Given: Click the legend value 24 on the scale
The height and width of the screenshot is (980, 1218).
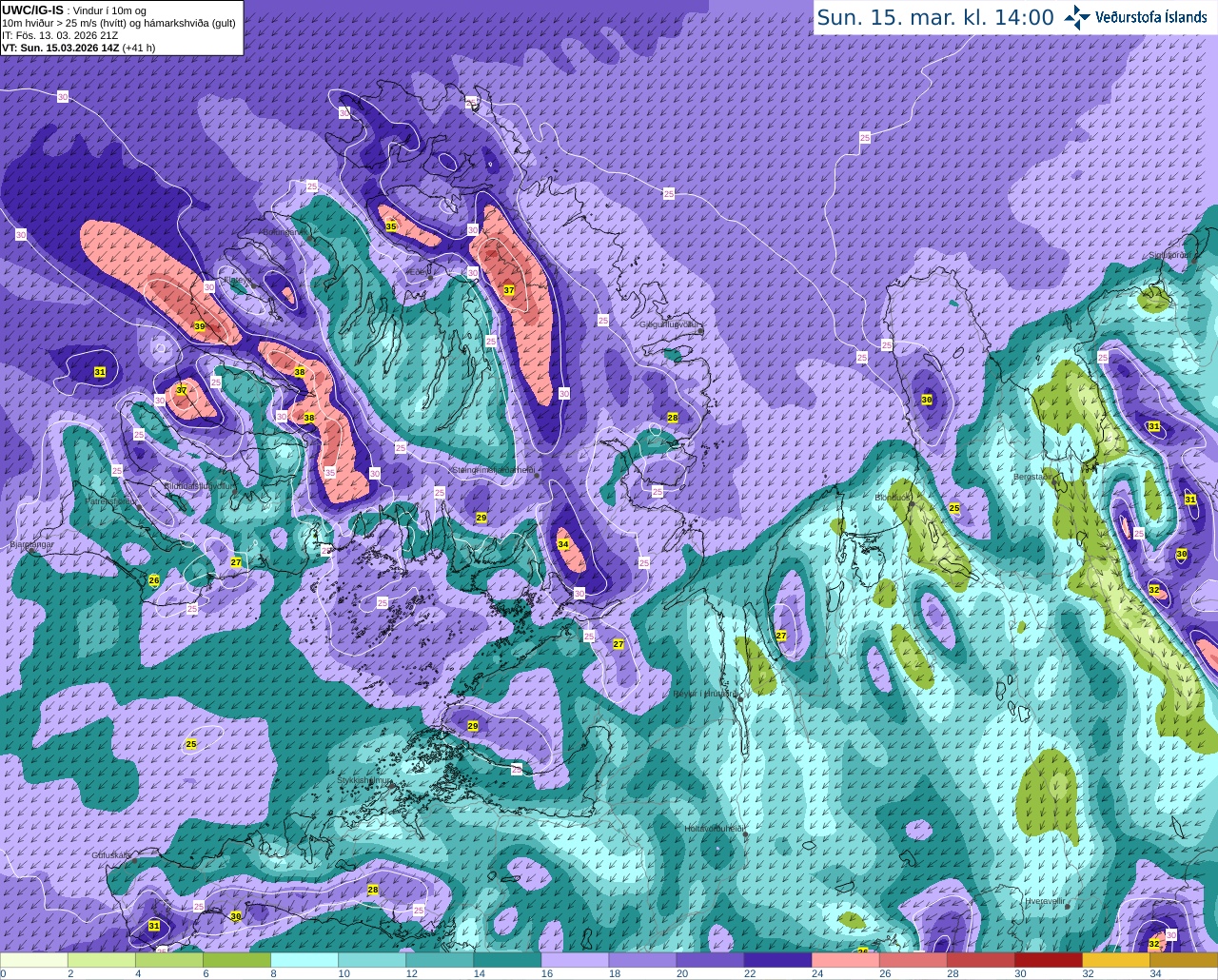Looking at the screenshot, I should tap(816, 973).
